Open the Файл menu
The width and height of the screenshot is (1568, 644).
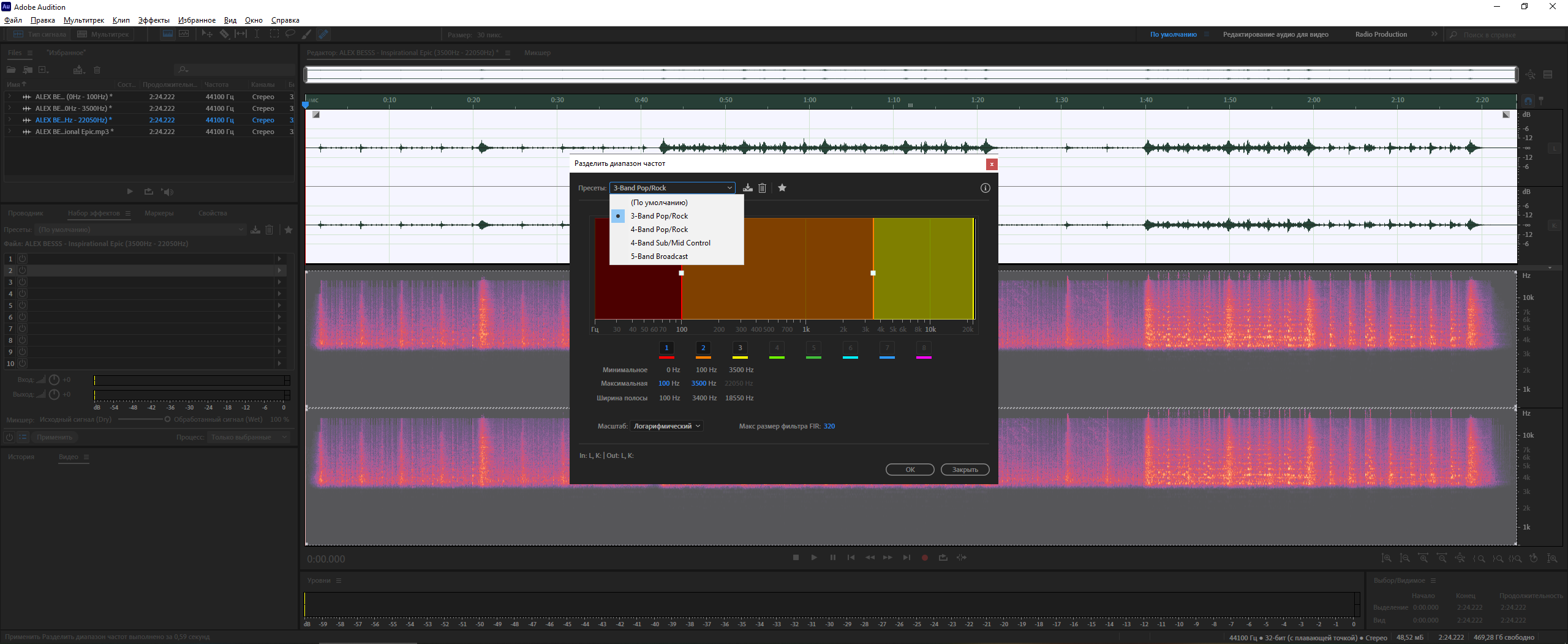13,20
